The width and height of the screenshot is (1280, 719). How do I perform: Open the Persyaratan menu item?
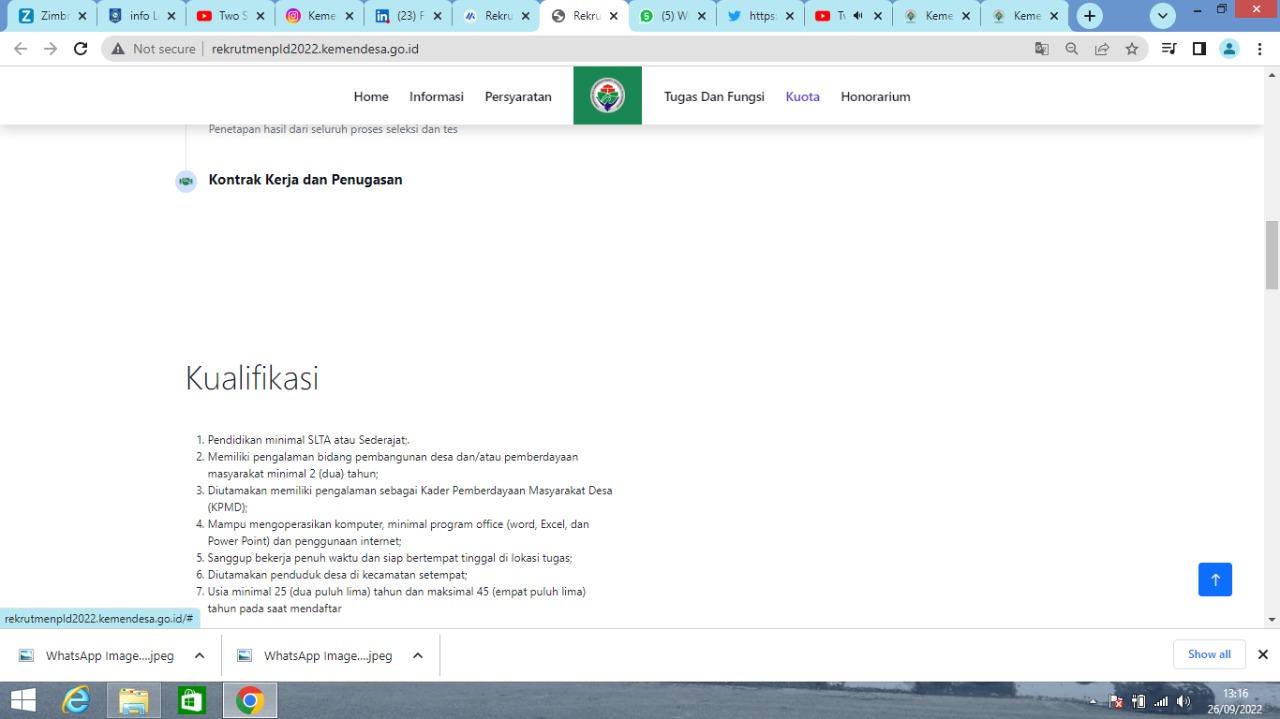coord(518,97)
